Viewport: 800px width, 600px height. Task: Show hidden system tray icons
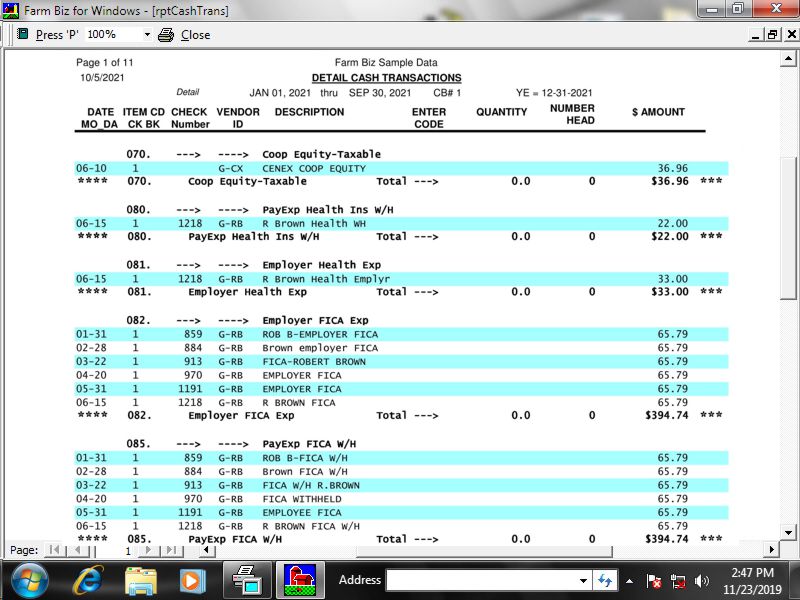pyautogui.click(x=630, y=581)
